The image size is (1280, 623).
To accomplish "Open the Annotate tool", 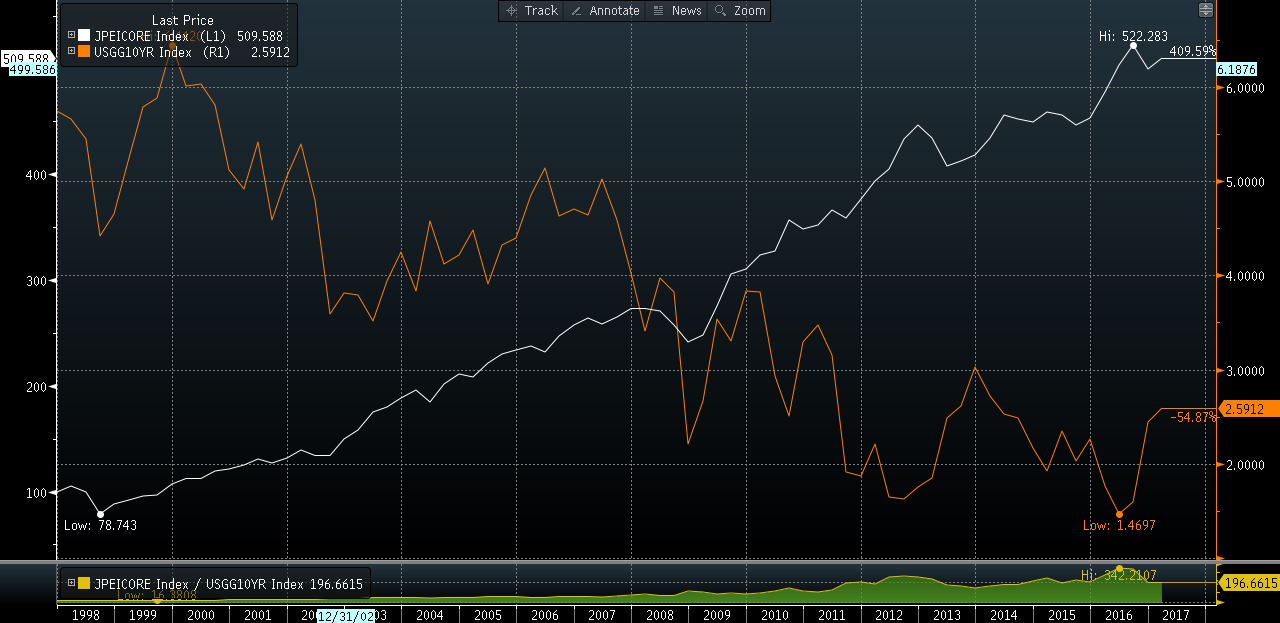I will (x=604, y=11).
